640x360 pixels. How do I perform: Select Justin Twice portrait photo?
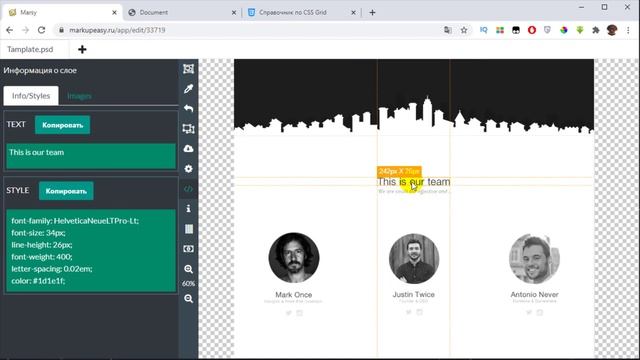tap(414, 258)
